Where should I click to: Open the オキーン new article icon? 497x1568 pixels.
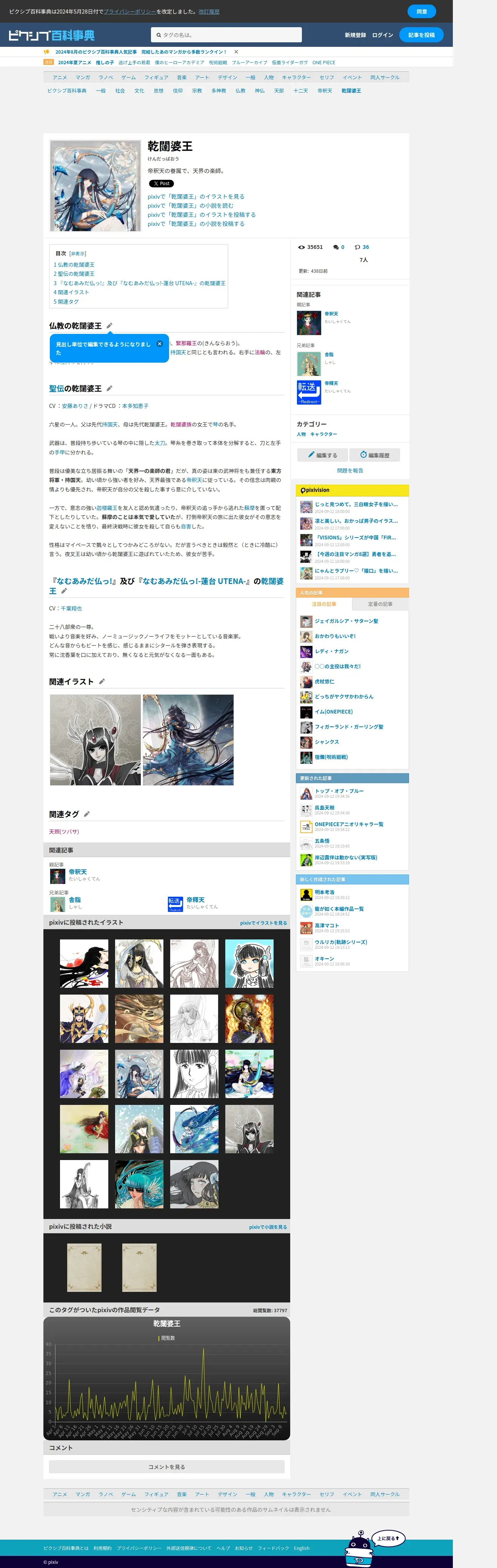[x=306, y=961]
